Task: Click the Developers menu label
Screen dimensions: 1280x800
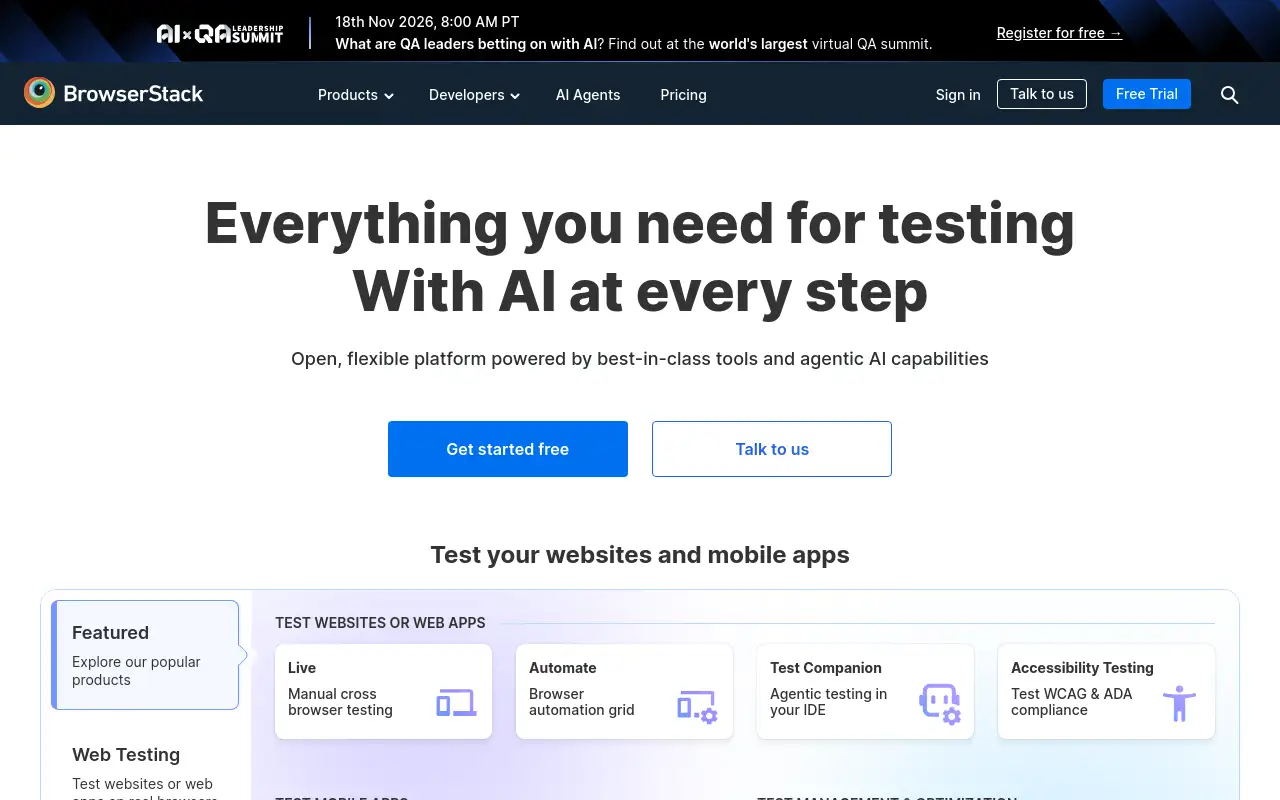Action: tap(467, 95)
